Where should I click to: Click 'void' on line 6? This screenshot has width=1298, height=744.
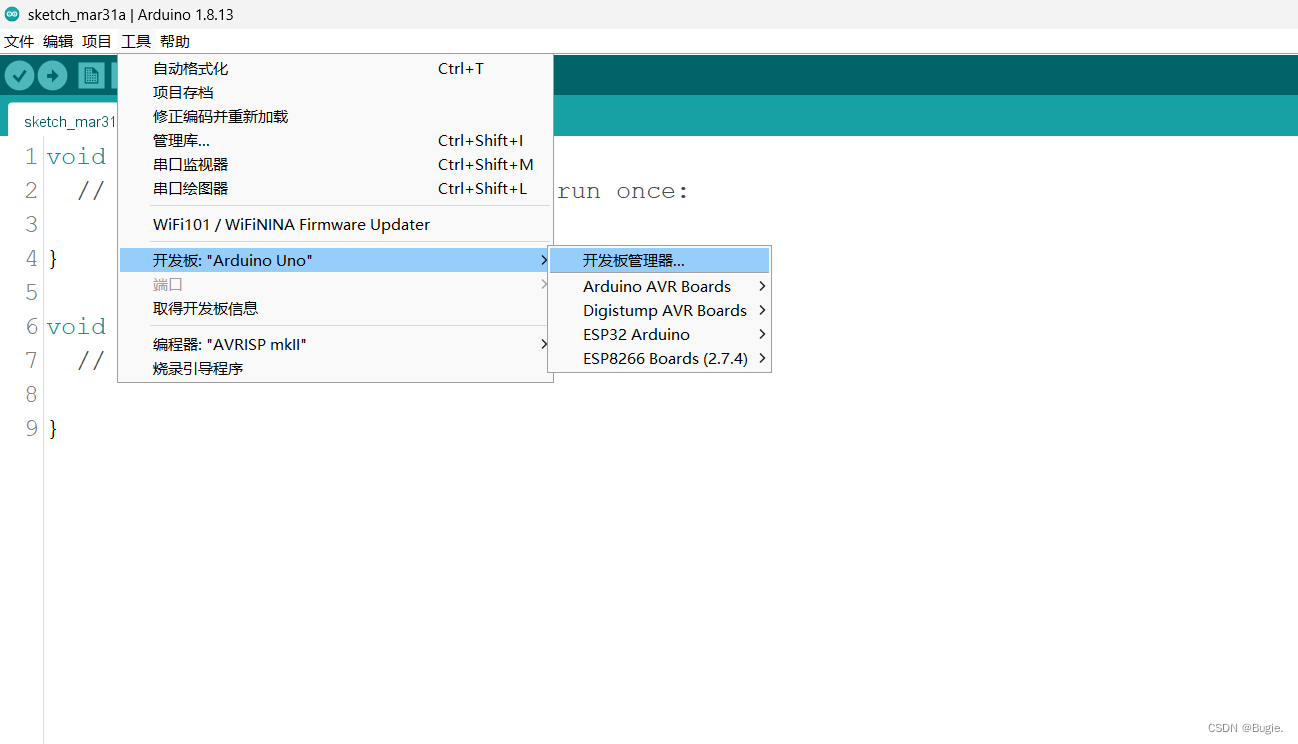coord(76,327)
